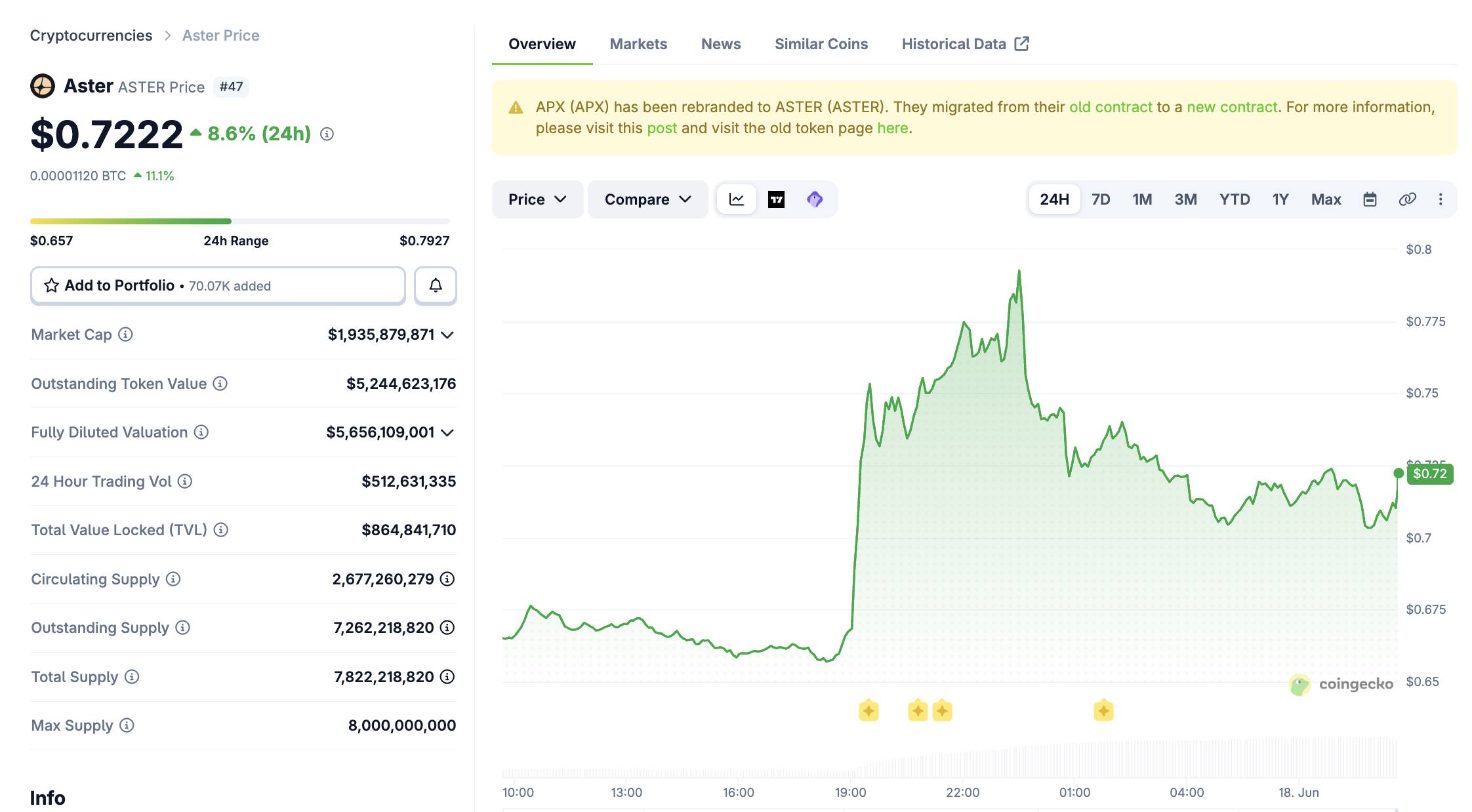This screenshot has width=1472, height=812.
Task: Switch to the purple gem chart icon
Action: 815,199
